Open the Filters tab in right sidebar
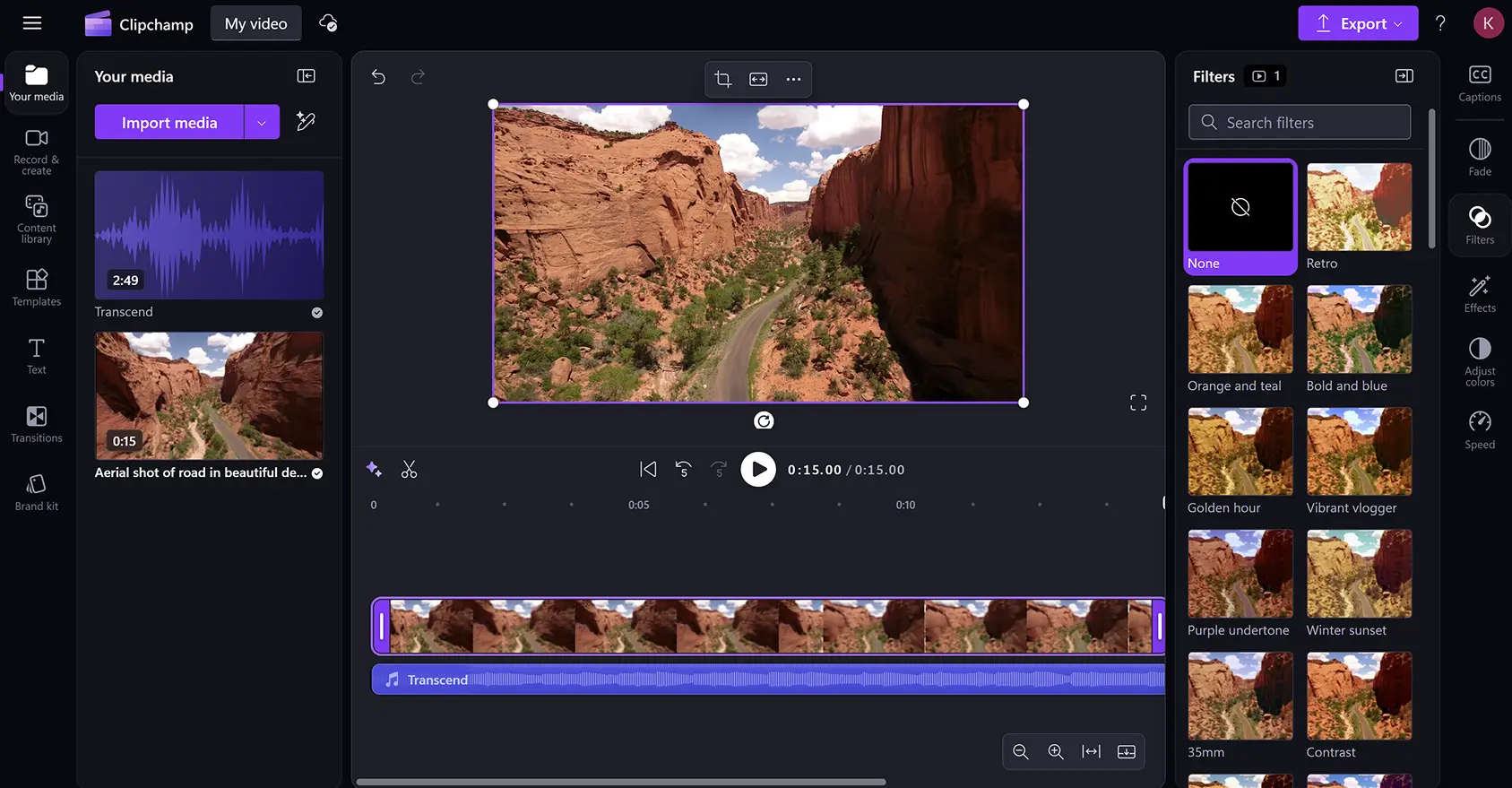The height and width of the screenshot is (788, 1512). coord(1480,225)
